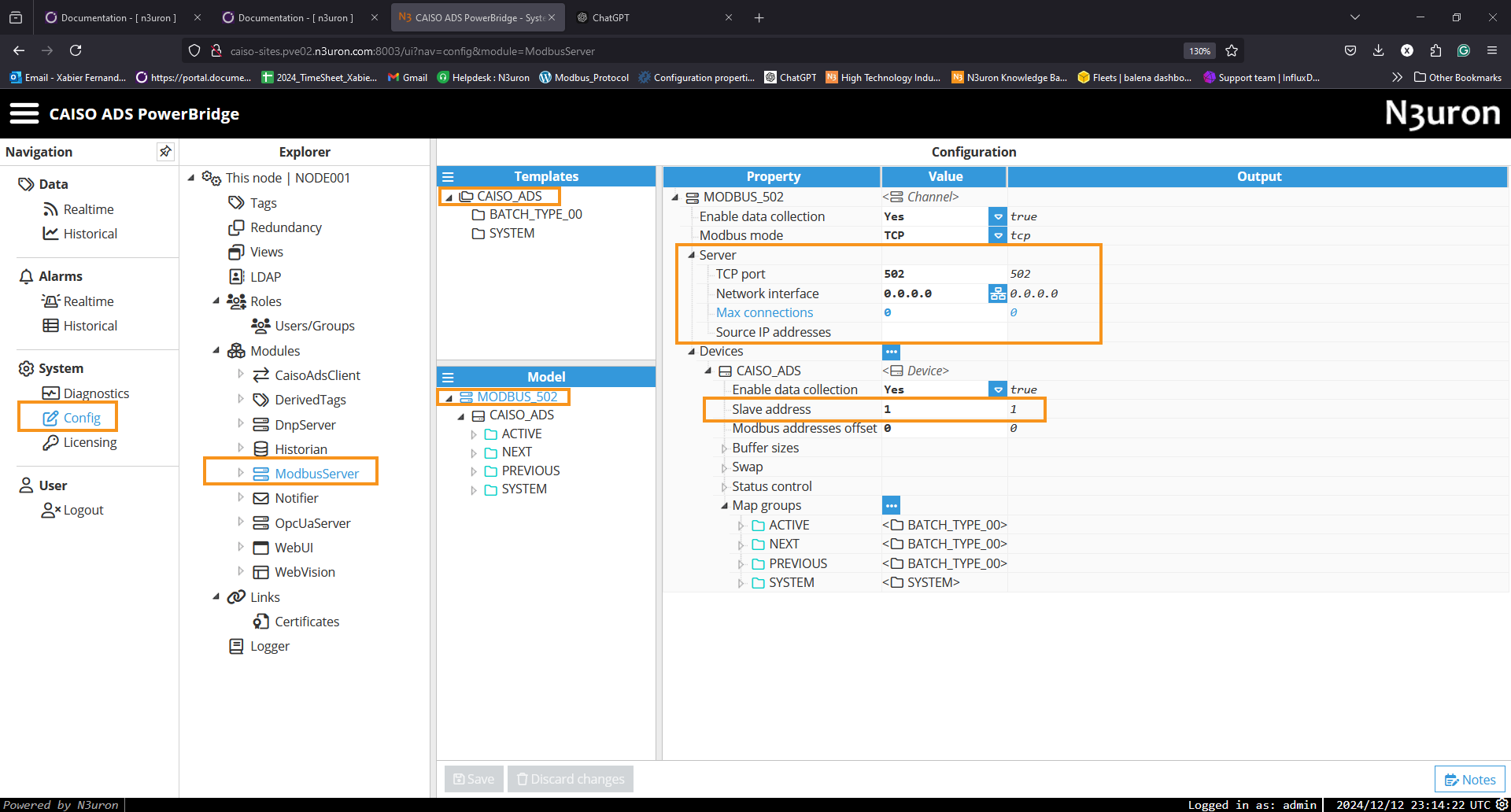Expand Swap section

724,467
